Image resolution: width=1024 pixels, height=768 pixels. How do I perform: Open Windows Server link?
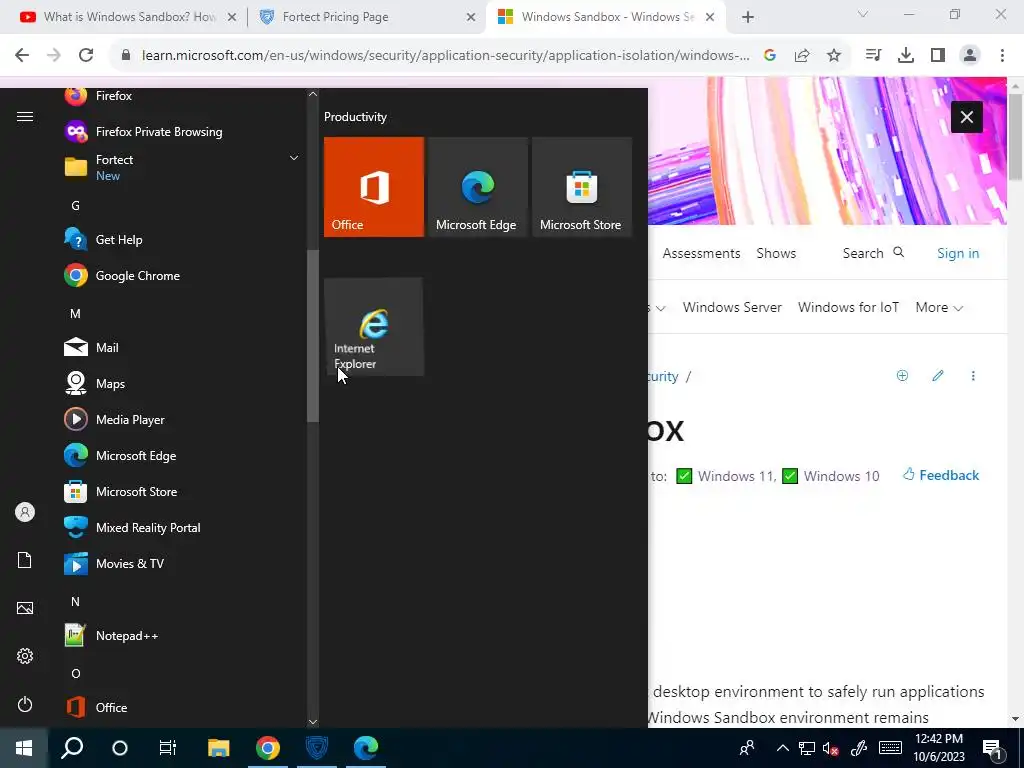tap(732, 308)
